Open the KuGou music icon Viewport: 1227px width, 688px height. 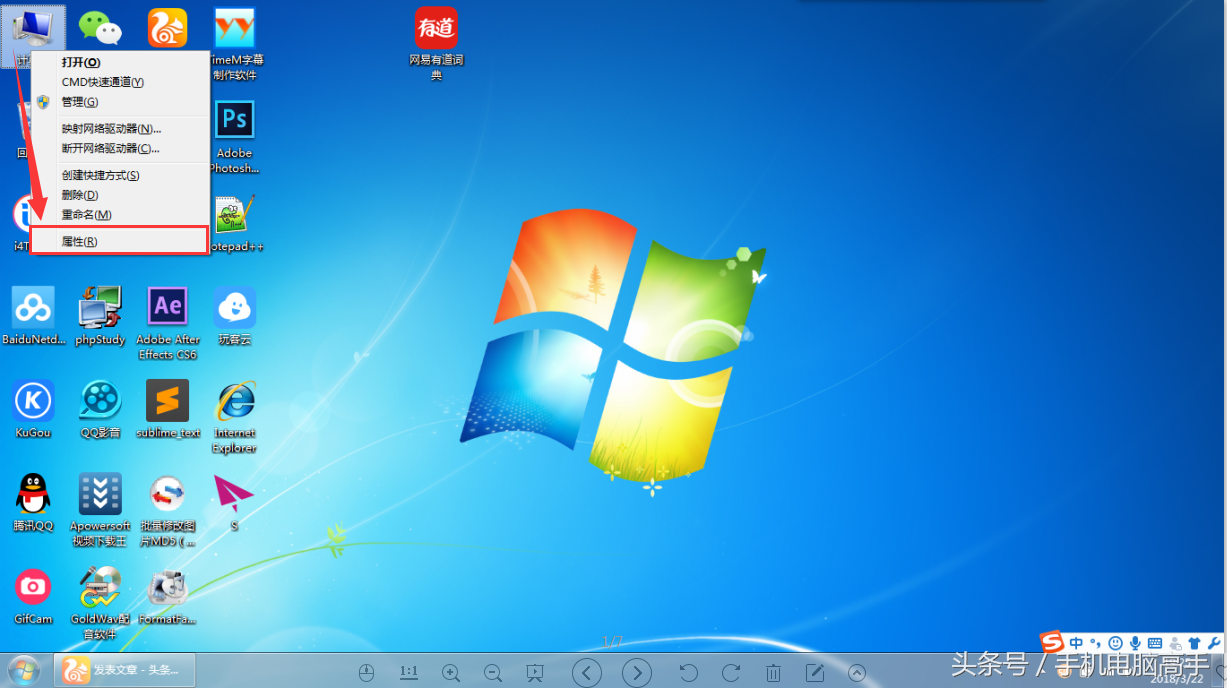(x=33, y=401)
